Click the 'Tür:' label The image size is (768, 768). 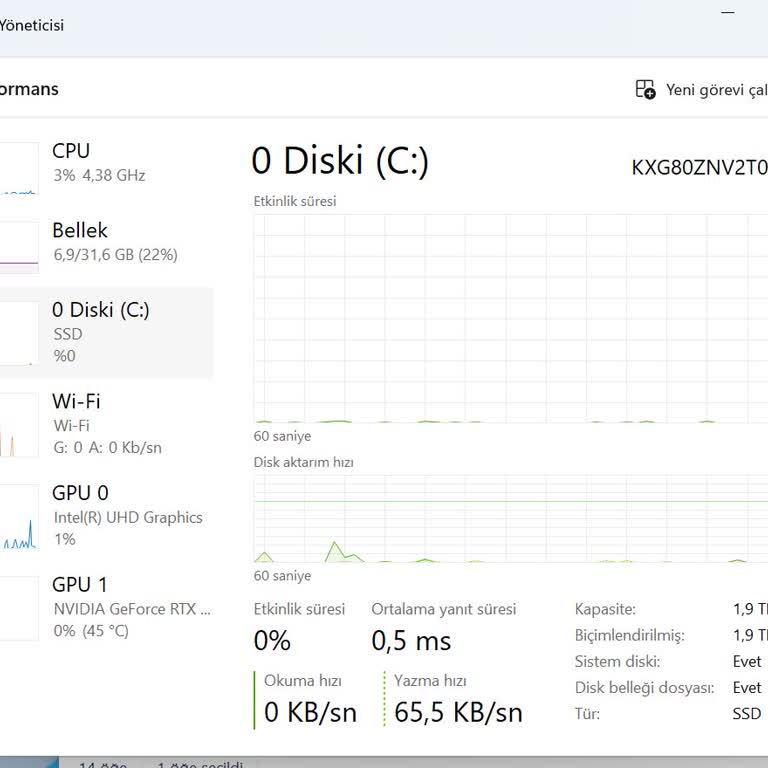(587, 714)
